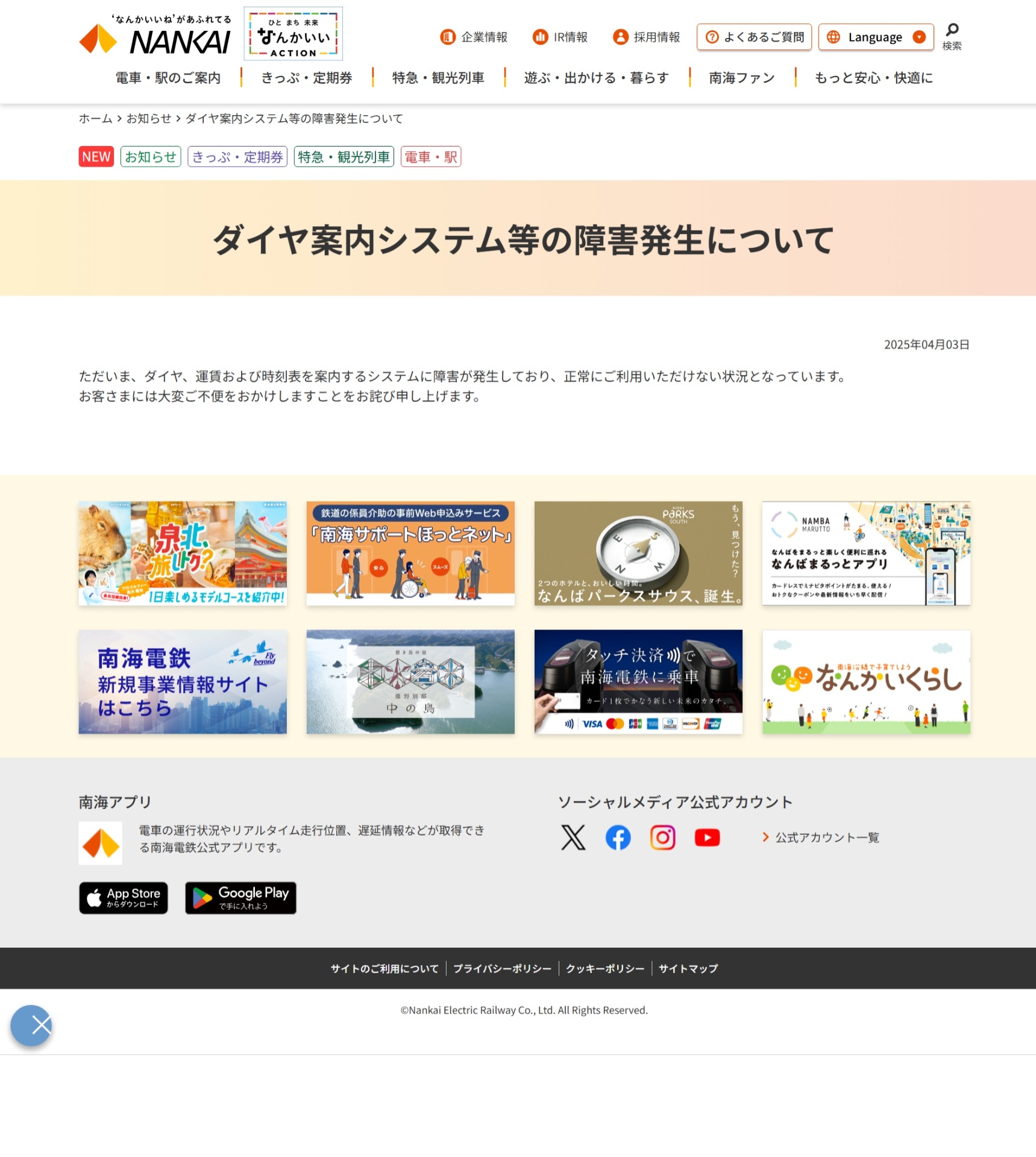This screenshot has width=1036, height=1157.
Task: Close the blue floating chat button
Action: pyautogui.click(x=31, y=1026)
